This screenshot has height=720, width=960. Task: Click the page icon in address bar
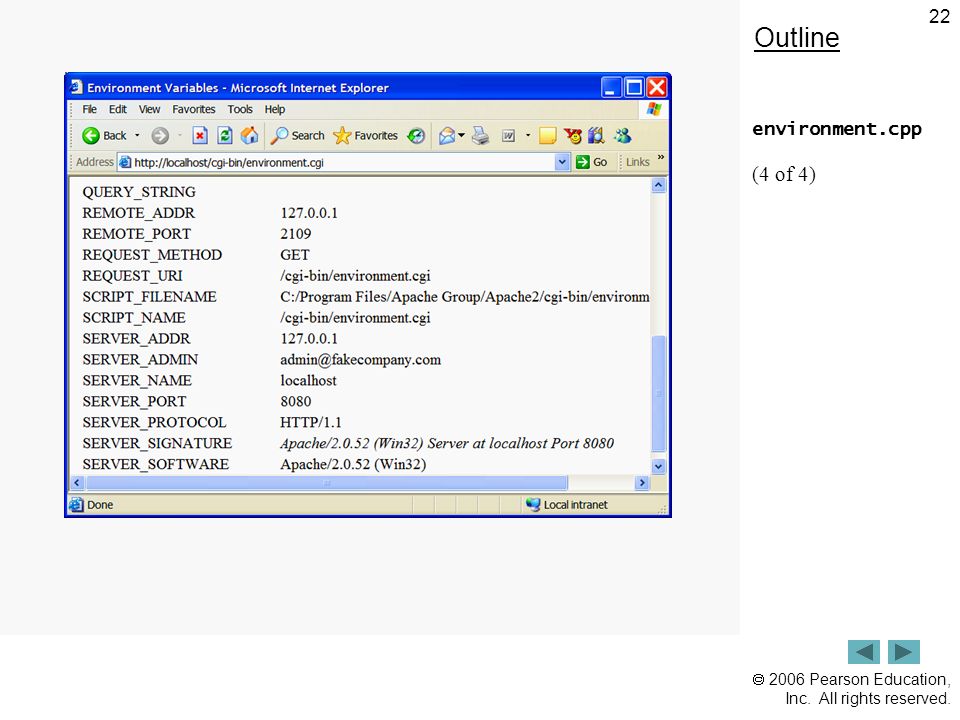(125, 162)
